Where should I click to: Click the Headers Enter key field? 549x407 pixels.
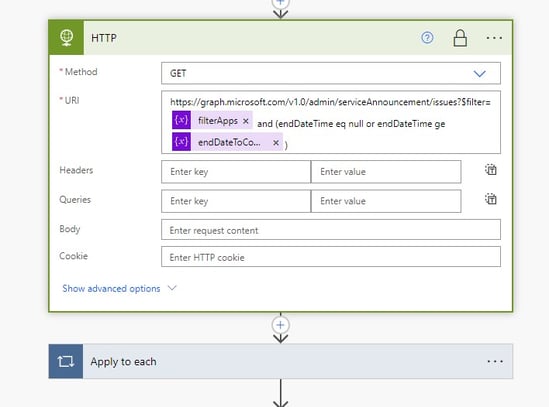236,172
